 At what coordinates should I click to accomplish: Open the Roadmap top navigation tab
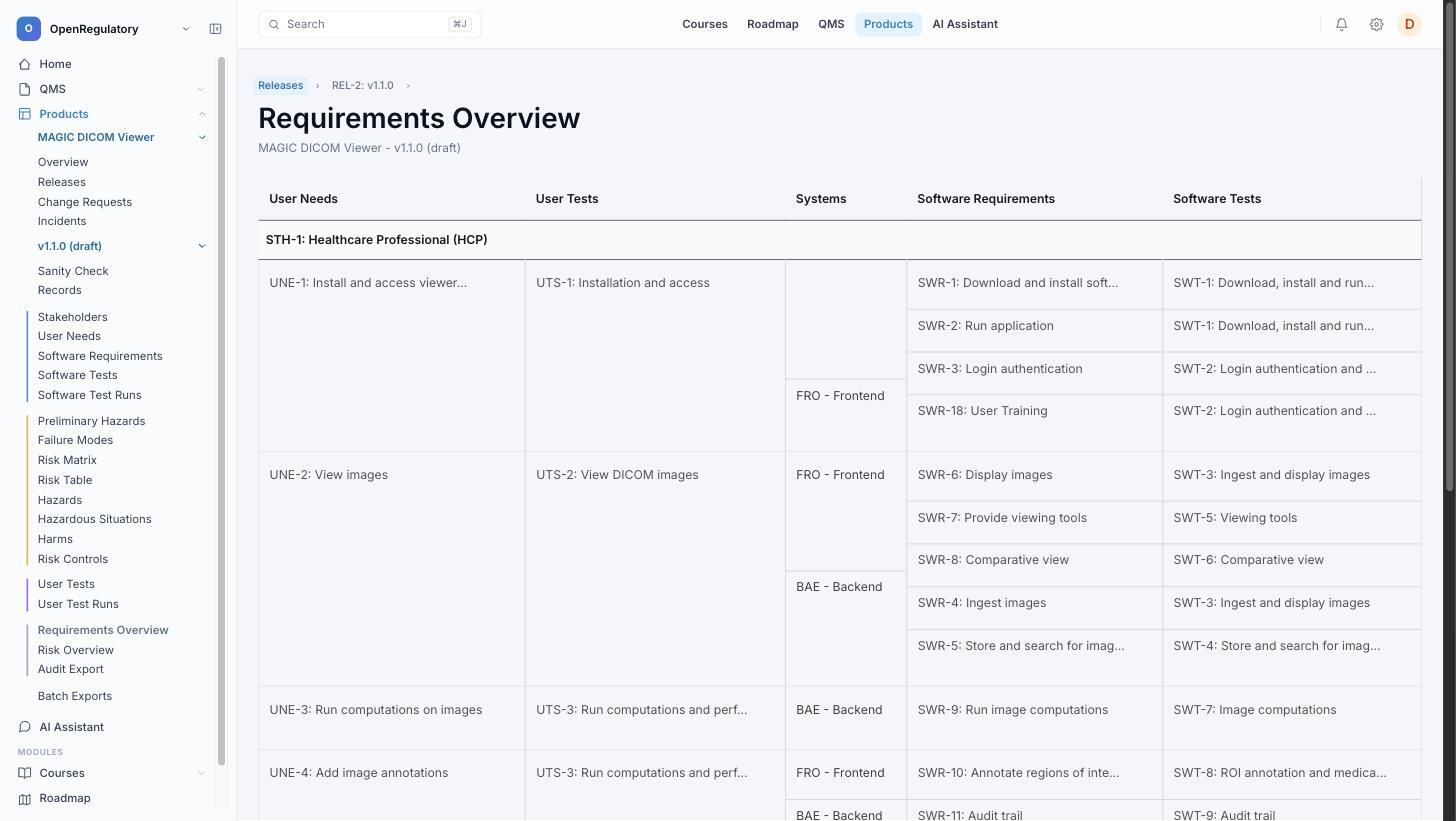773,24
